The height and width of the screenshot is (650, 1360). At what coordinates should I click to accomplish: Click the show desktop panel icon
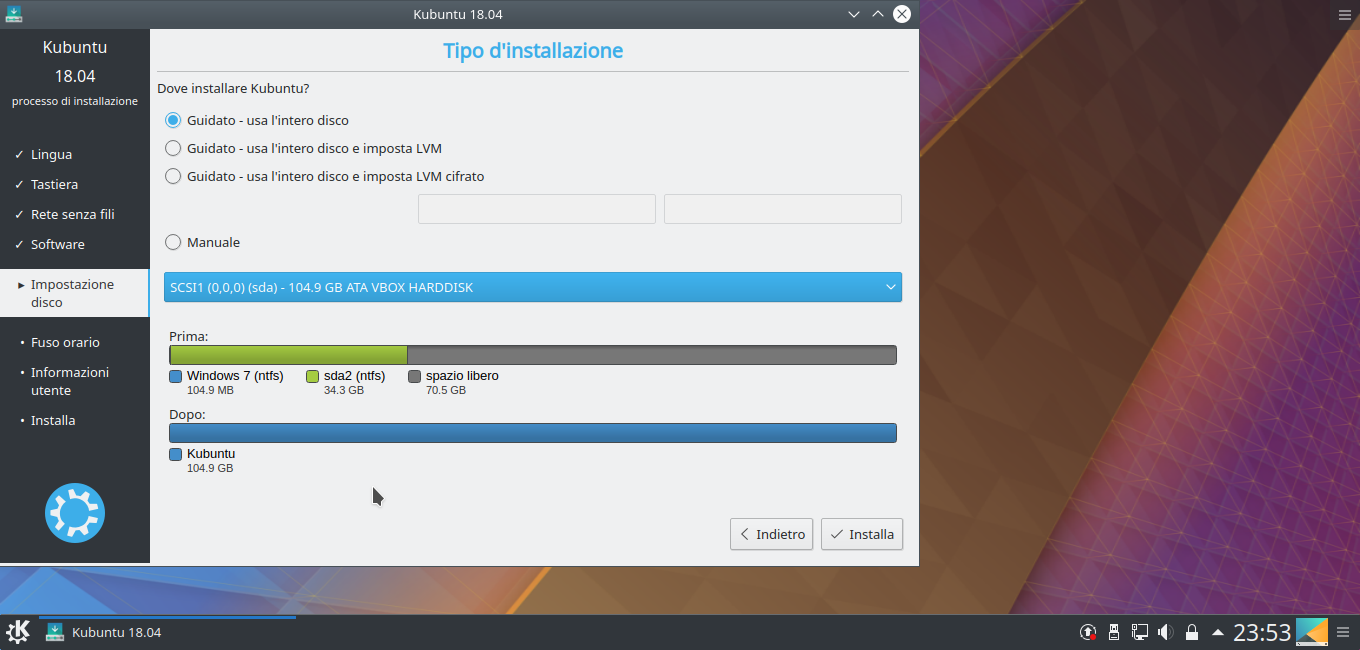[x=1312, y=632]
